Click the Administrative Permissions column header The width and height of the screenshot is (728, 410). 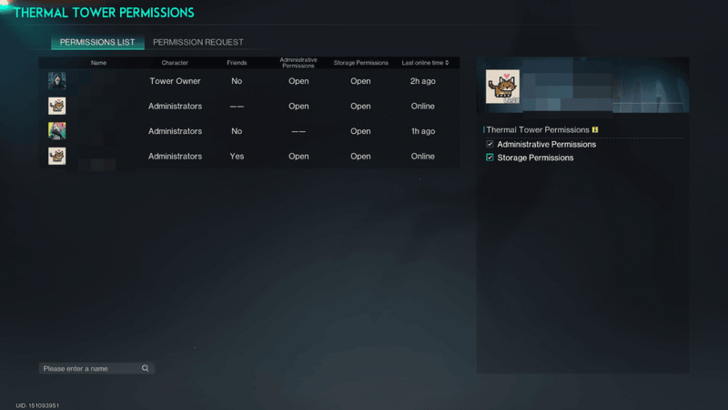(x=298, y=63)
